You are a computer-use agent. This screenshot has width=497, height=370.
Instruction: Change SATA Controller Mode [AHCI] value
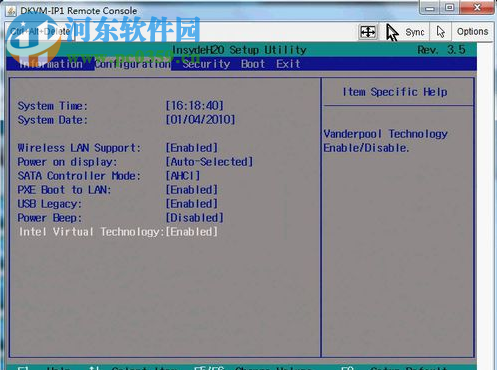pyautogui.click(x=183, y=176)
